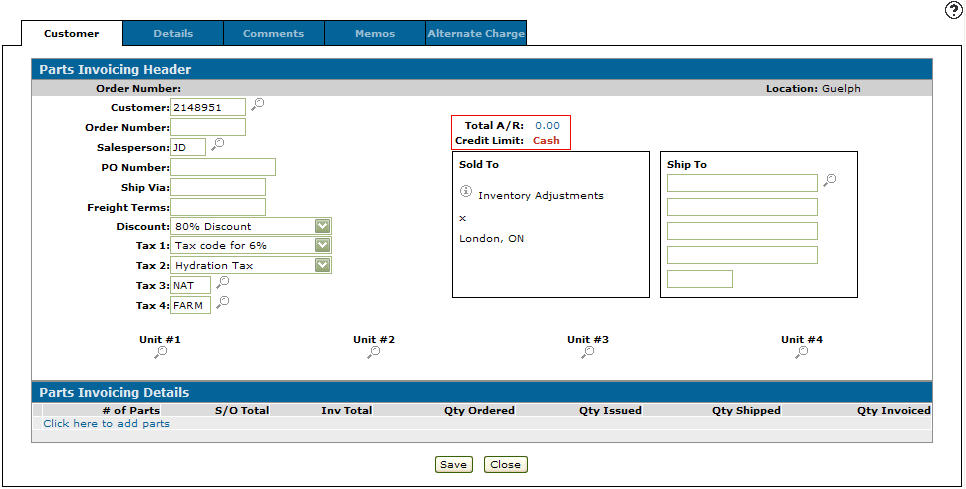Open the Tax 3 lookup magnifier
Screen dimensions: 966x489
222,283
